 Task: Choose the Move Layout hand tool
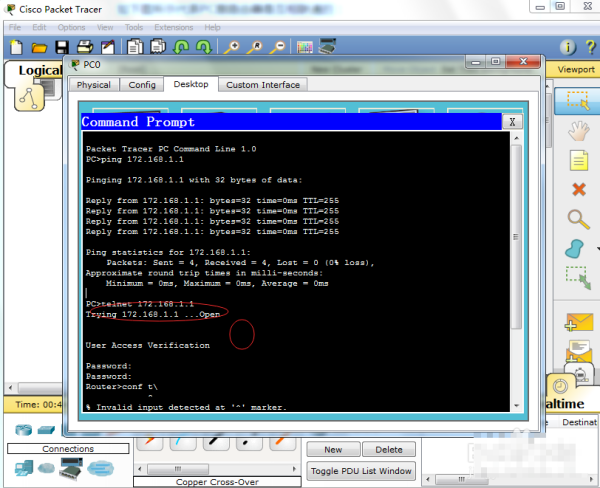tap(578, 131)
